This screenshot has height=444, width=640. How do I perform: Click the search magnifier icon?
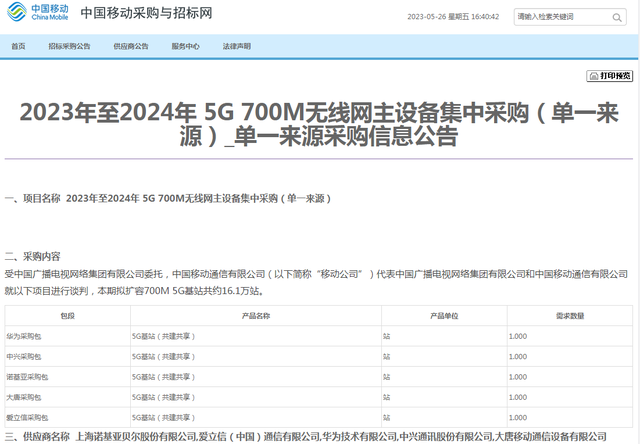tap(617, 18)
